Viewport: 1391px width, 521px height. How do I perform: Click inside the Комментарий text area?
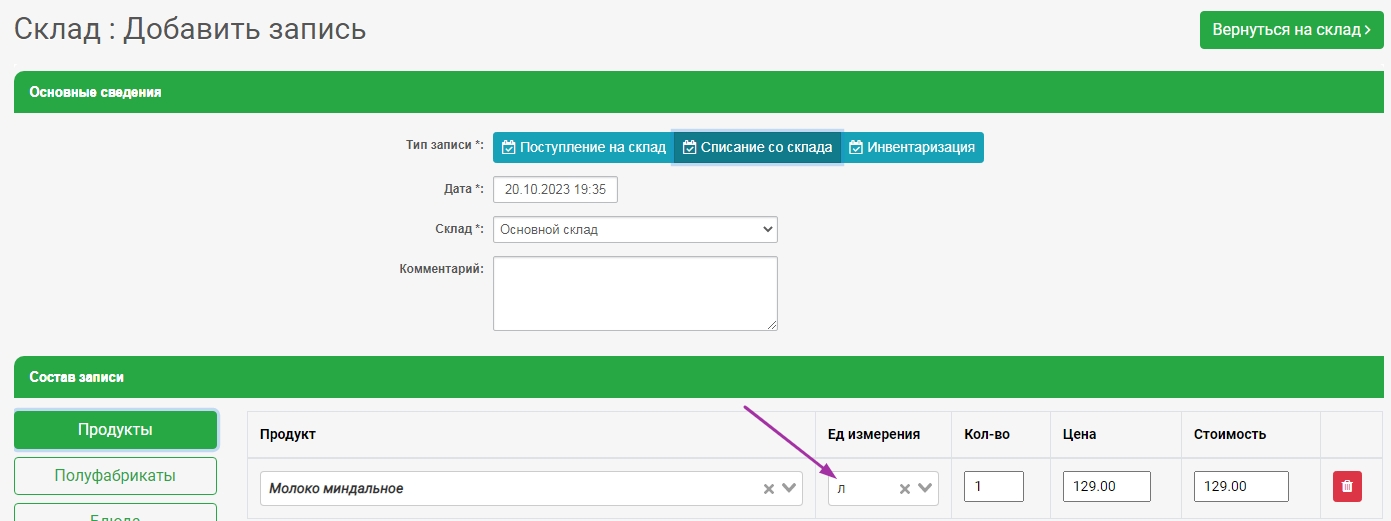click(x=635, y=293)
